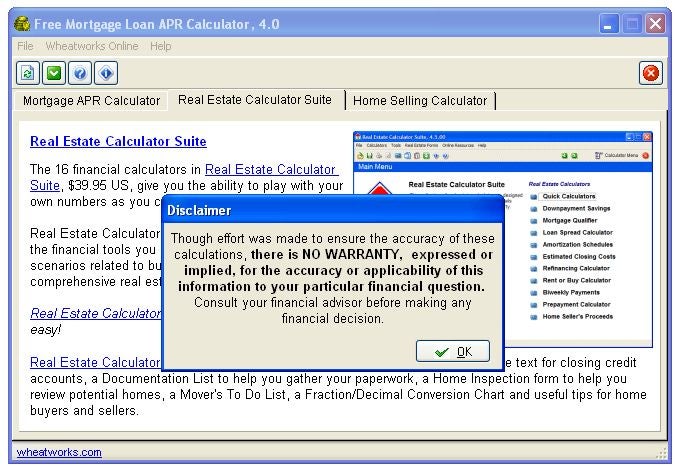The width and height of the screenshot is (680, 476).
Task: Click the green checkmark toolbar icon
Action: [x=54, y=73]
